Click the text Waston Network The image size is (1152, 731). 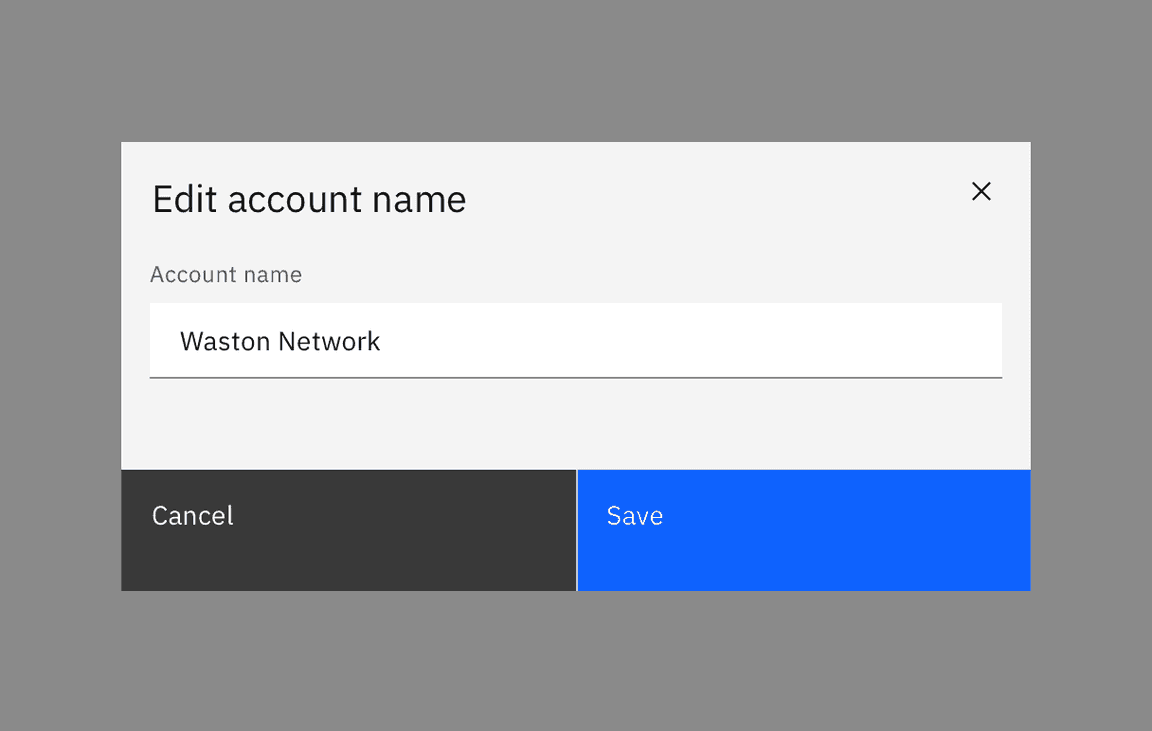coord(279,341)
